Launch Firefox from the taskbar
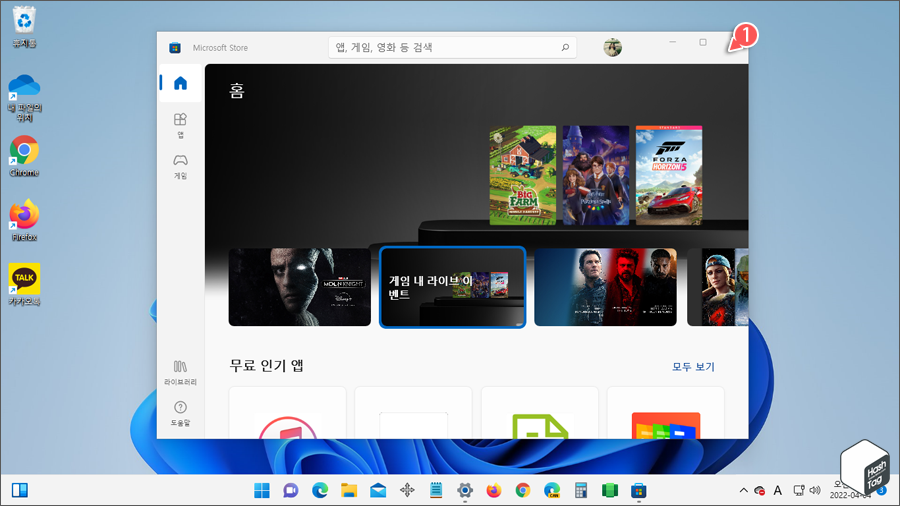The image size is (900, 506). (x=494, y=491)
